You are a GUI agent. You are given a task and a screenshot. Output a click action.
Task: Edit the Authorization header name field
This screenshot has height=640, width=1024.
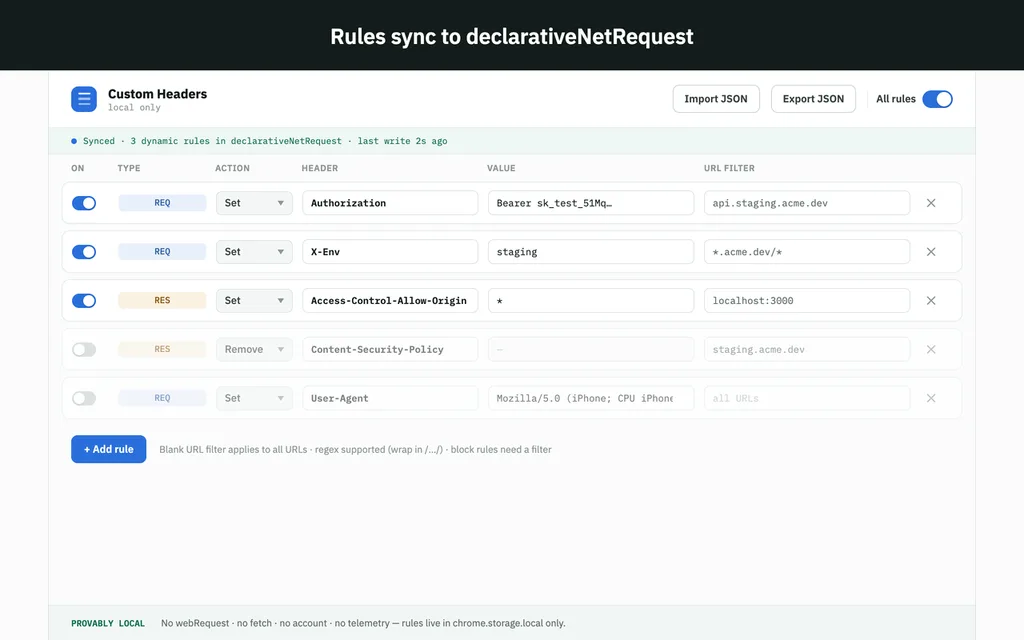(x=390, y=203)
